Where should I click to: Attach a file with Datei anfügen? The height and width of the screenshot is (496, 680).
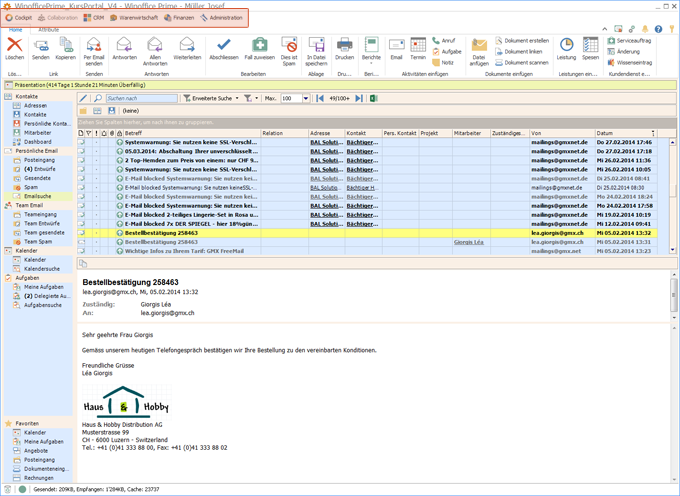(x=479, y=51)
